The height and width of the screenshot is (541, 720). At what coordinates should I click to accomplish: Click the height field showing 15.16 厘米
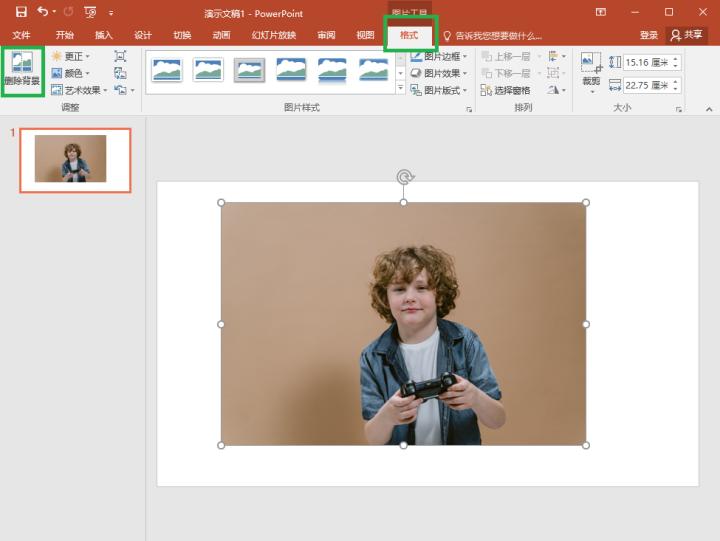click(646, 62)
